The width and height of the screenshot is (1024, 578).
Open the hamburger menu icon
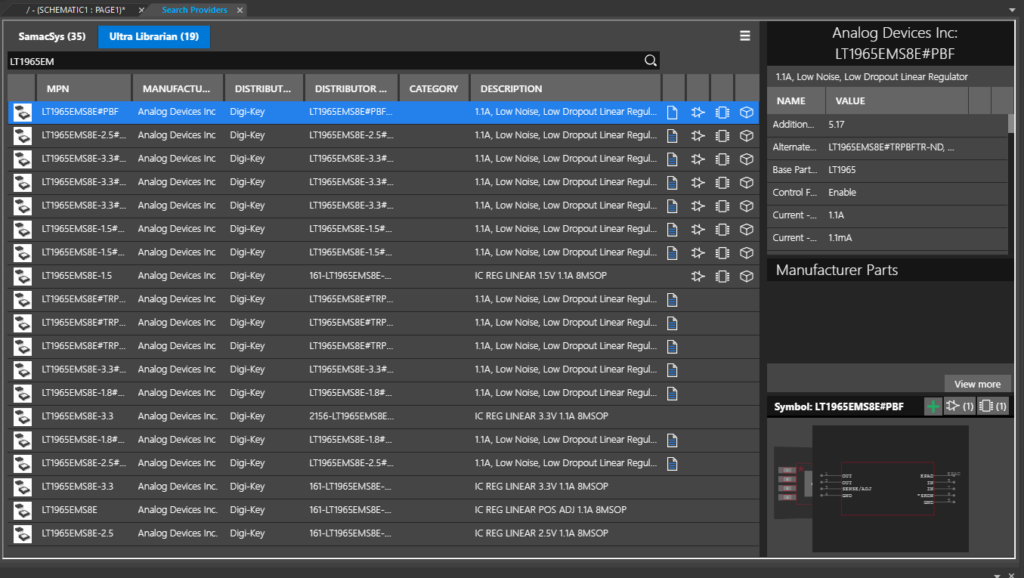(x=744, y=36)
